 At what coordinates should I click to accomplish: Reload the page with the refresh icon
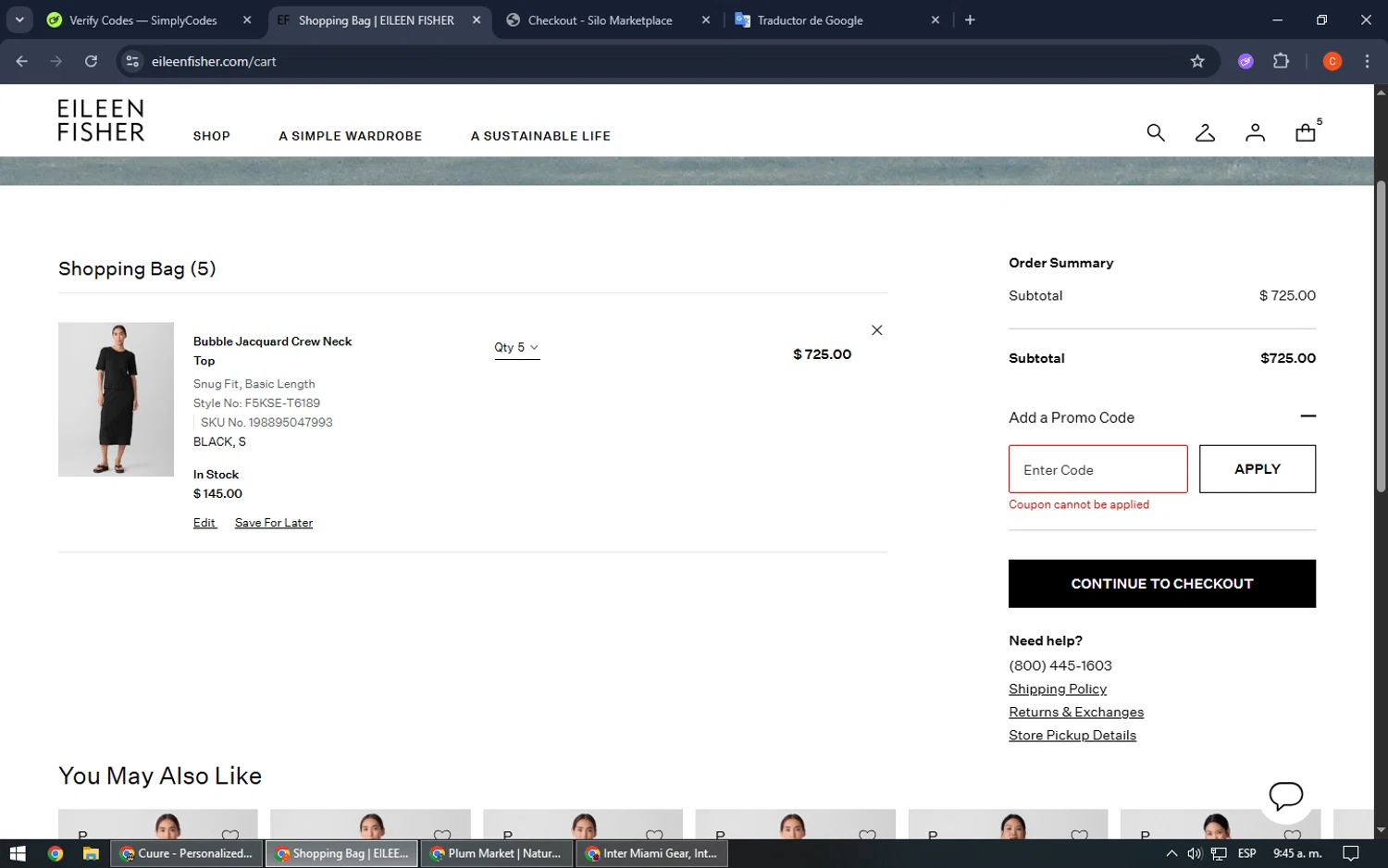pyautogui.click(x=91, y=61)
